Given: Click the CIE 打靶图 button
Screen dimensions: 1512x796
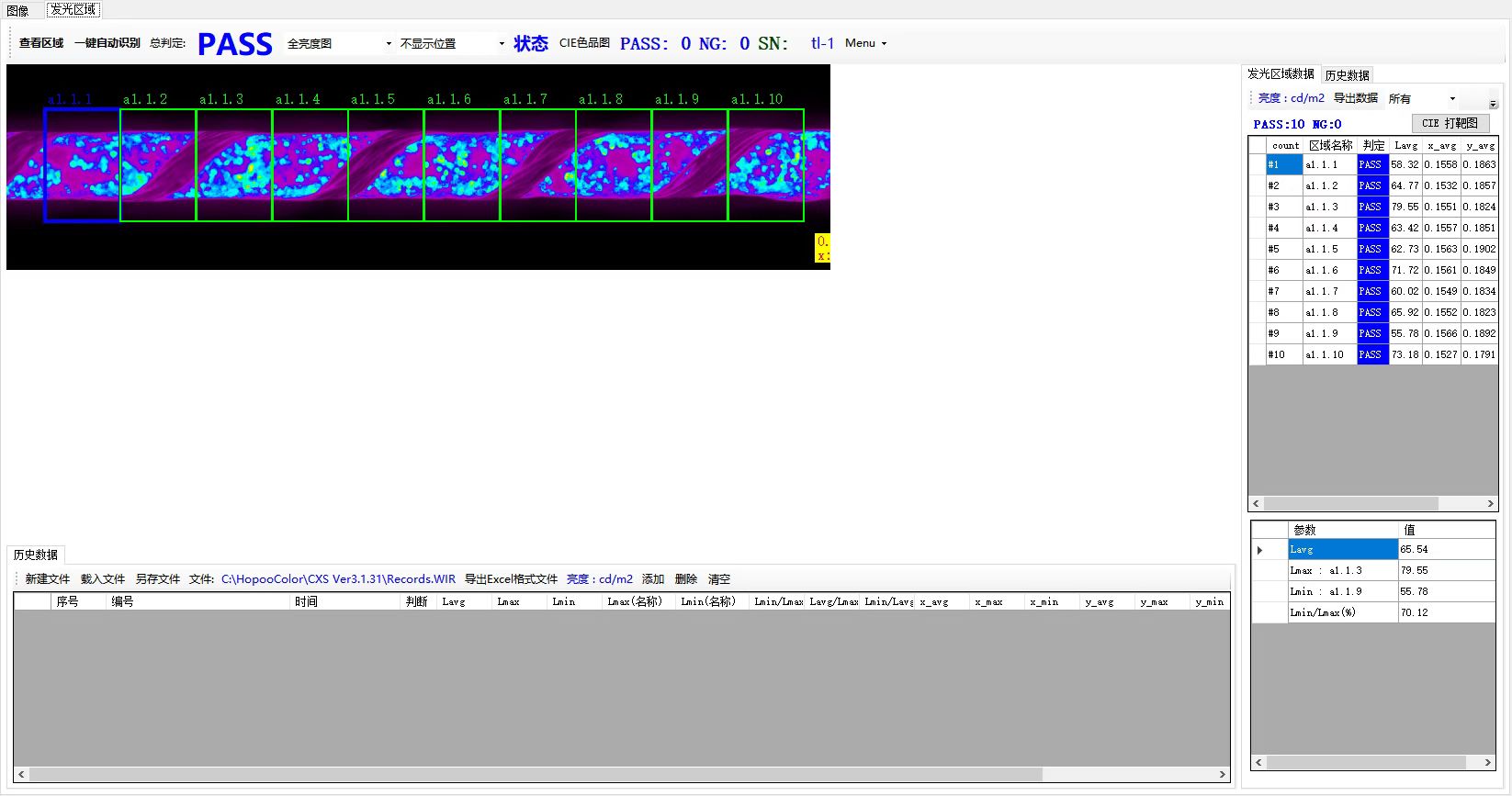Looking at the screenshot, I should pyautogui.click(x=1450, y=123).
